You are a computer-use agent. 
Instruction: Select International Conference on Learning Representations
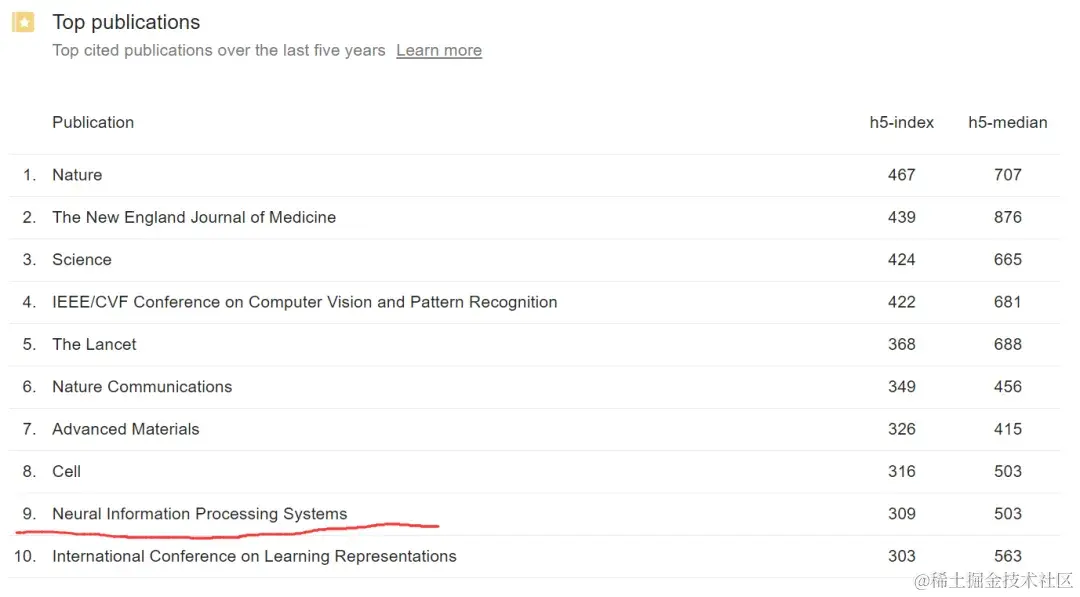pos(254,556)
